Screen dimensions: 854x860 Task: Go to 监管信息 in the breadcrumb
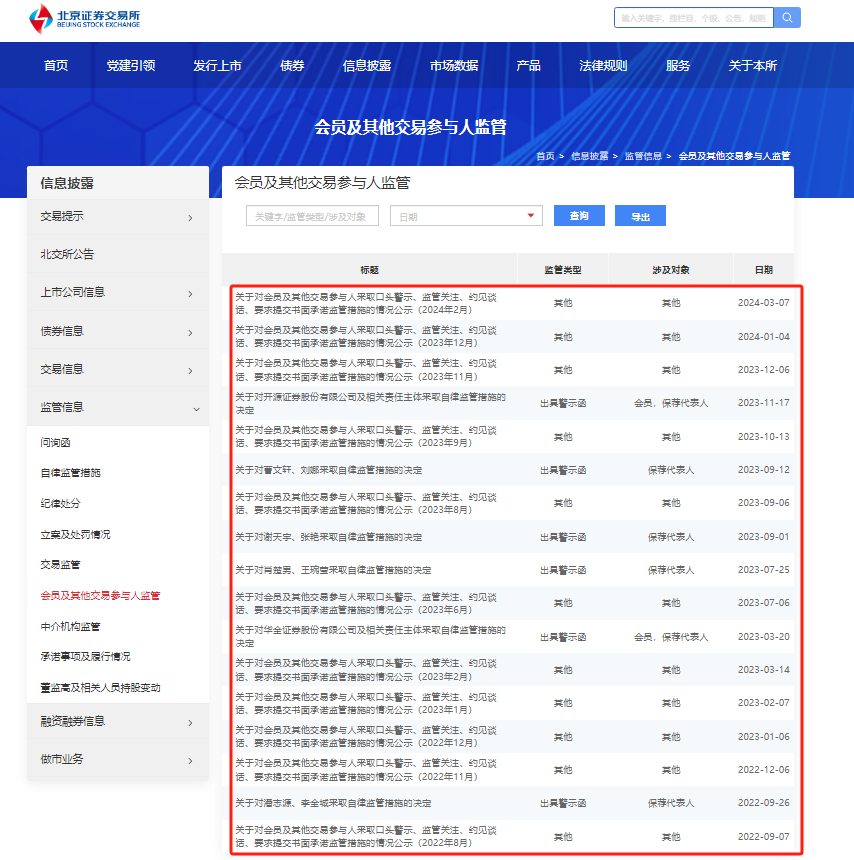click(x=643, y=156)
